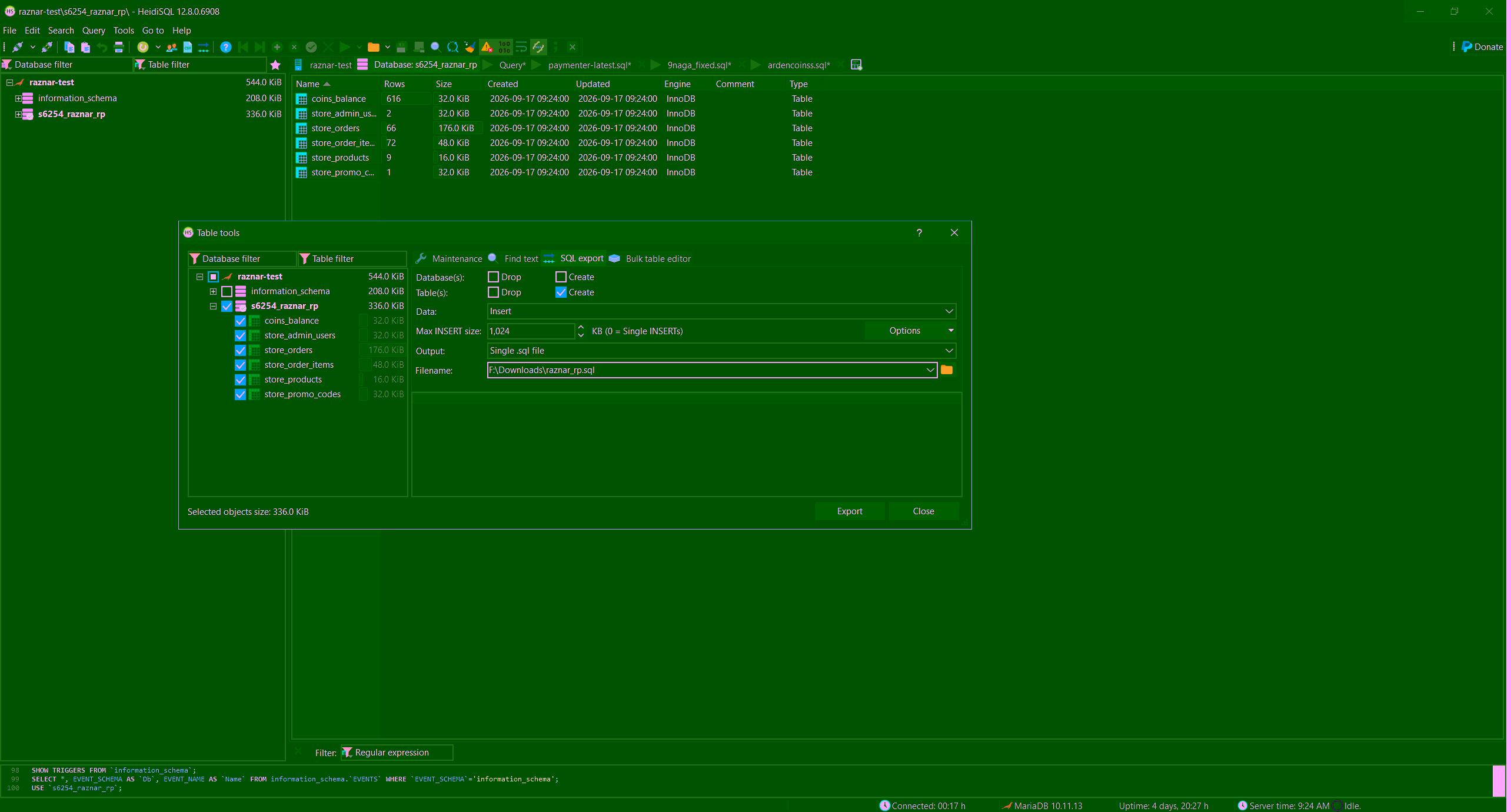Click the green Refresh icon in toolbar
The width and height of the screenshot is (1511, 812).
(143, 47)
